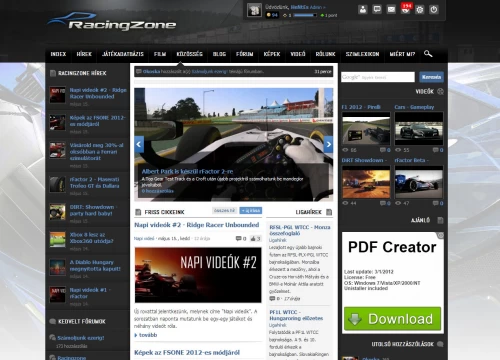
Task: Go to next slide with right arrow
Action: click(328, 144)
